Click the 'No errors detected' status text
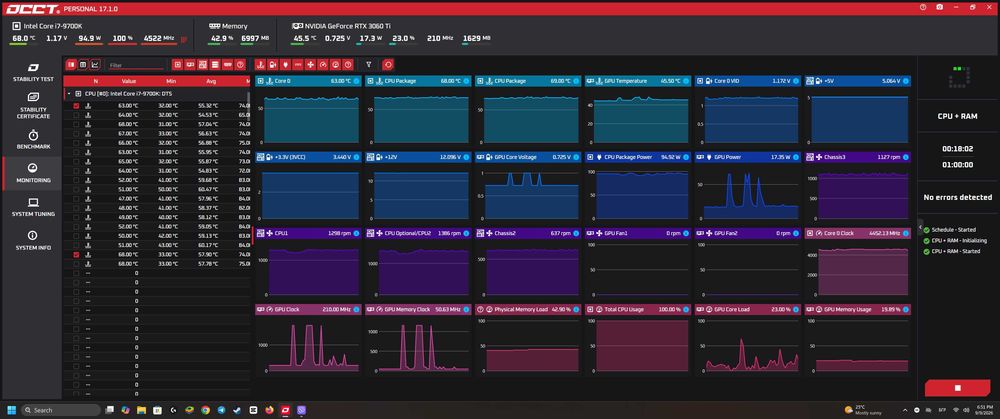Screen dimensions: 1000x419 (x=957, y=198)
